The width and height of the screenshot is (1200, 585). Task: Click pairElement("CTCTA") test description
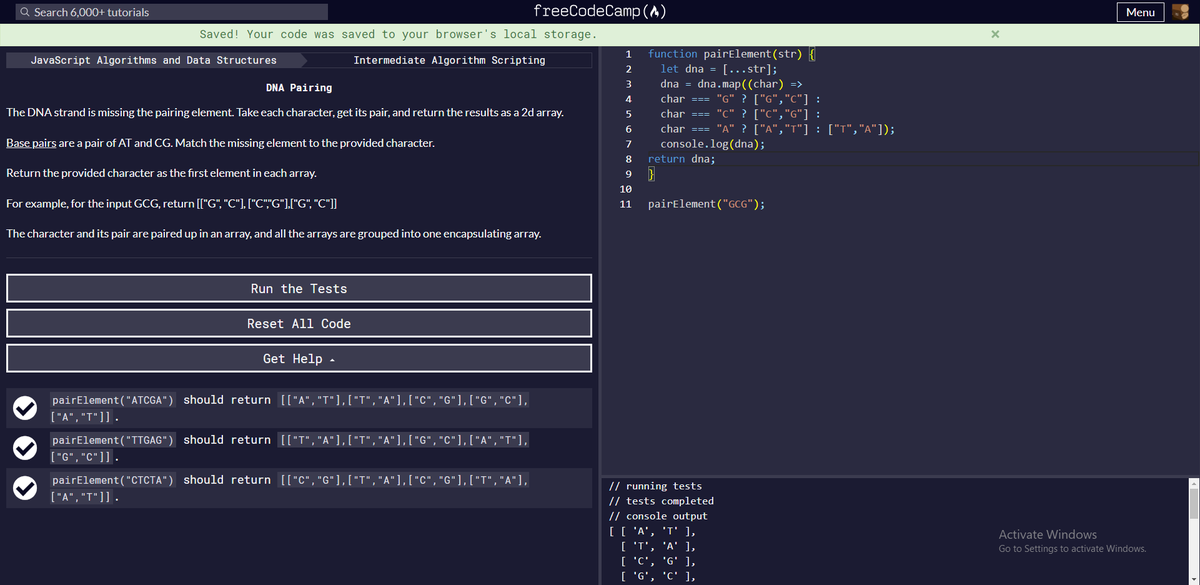click(290, 488)
